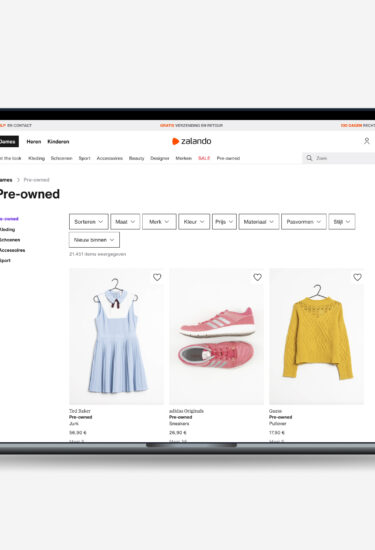The height and width of the screenshot is (550, 375).
Task: Open the Merk filter dropdown
Action: (159, 222)
